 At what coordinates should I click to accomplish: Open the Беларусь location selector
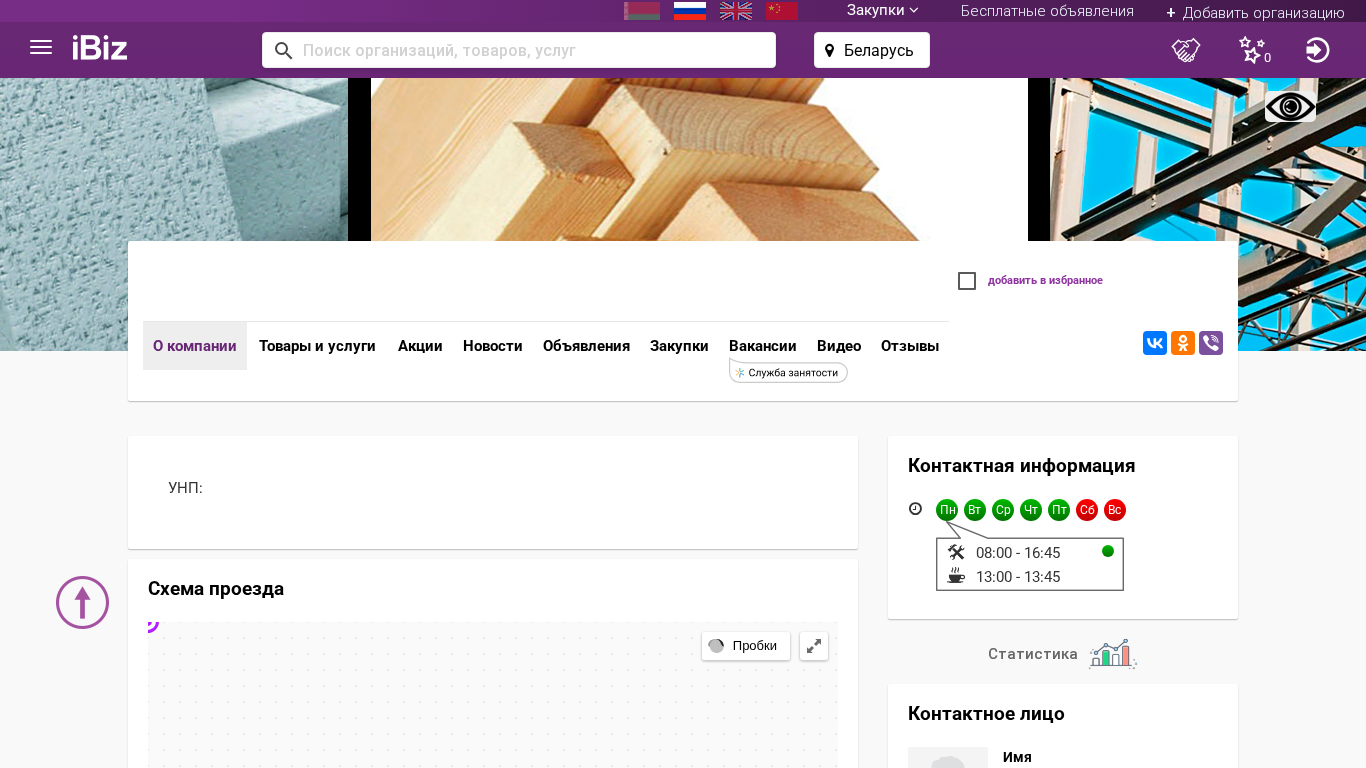pos(871,50)
